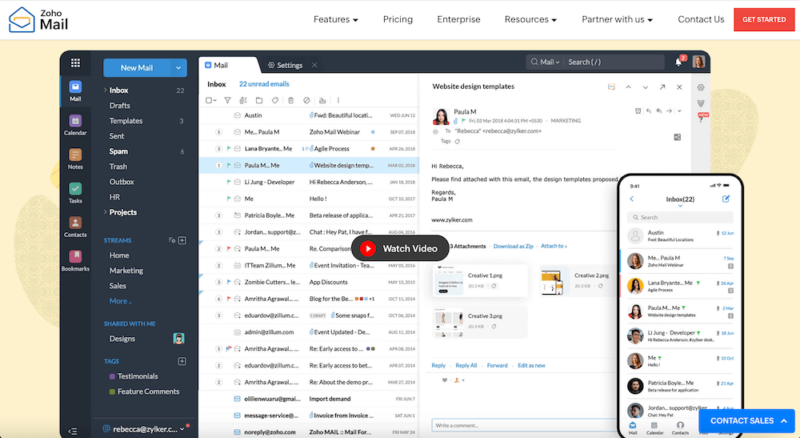Viewport: 800px width, 438px height.
Task: Close the Settings tab with X
Action: tap(315, 65)
